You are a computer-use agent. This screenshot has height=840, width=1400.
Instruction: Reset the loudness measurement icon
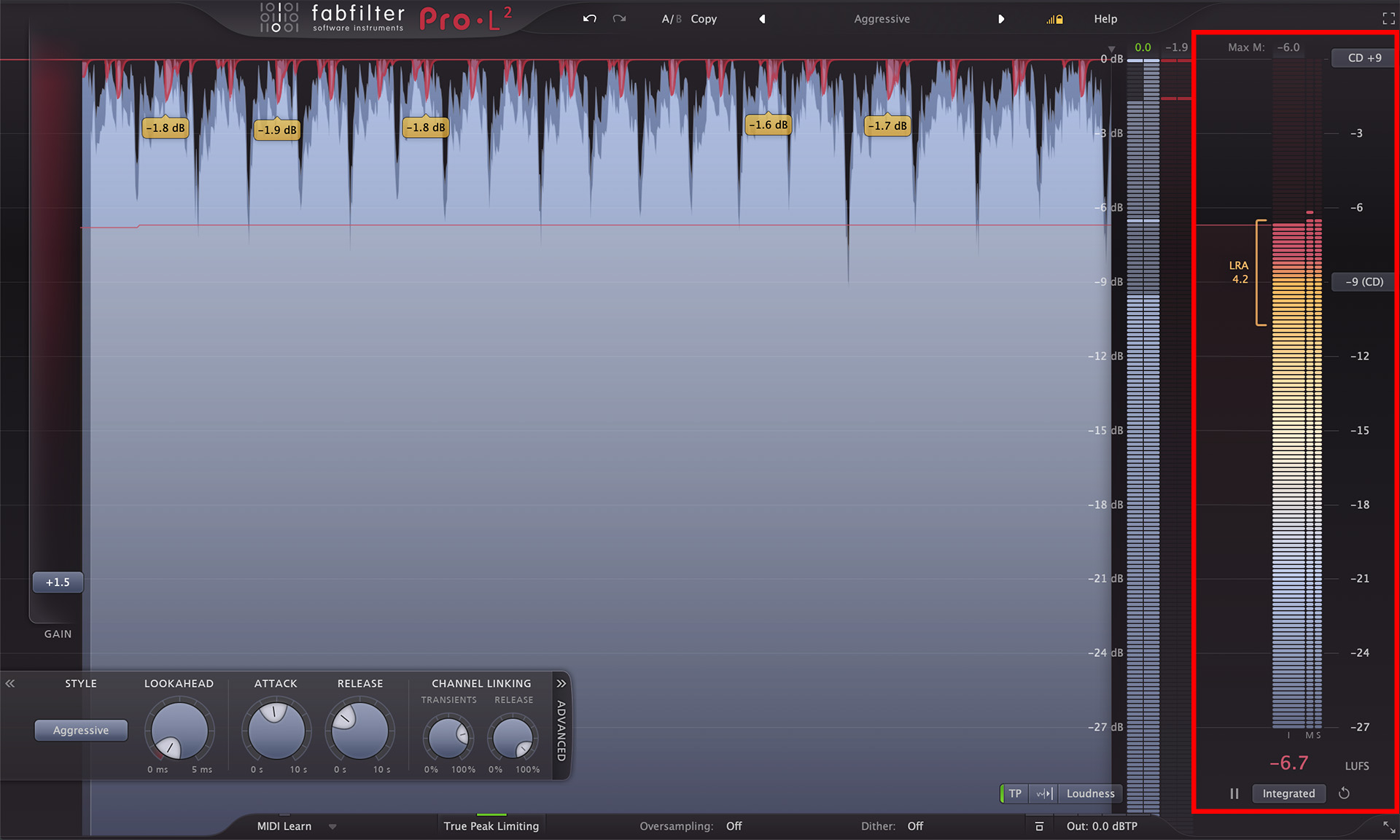[1344, 793]
